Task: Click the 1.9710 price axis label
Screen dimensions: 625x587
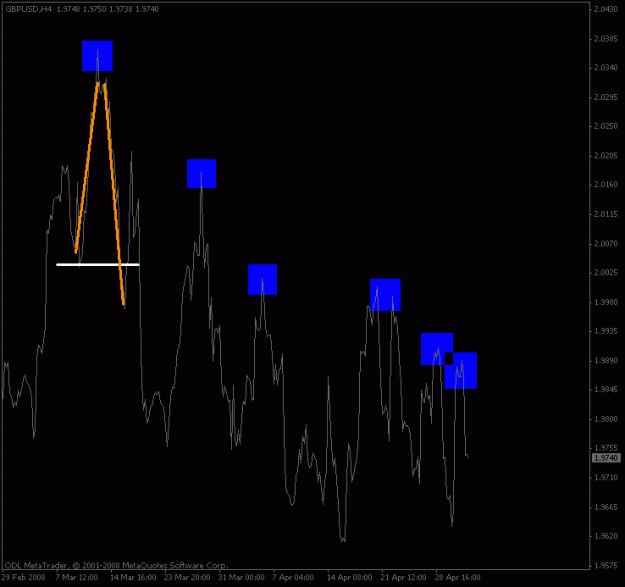Action: point(605,477)
